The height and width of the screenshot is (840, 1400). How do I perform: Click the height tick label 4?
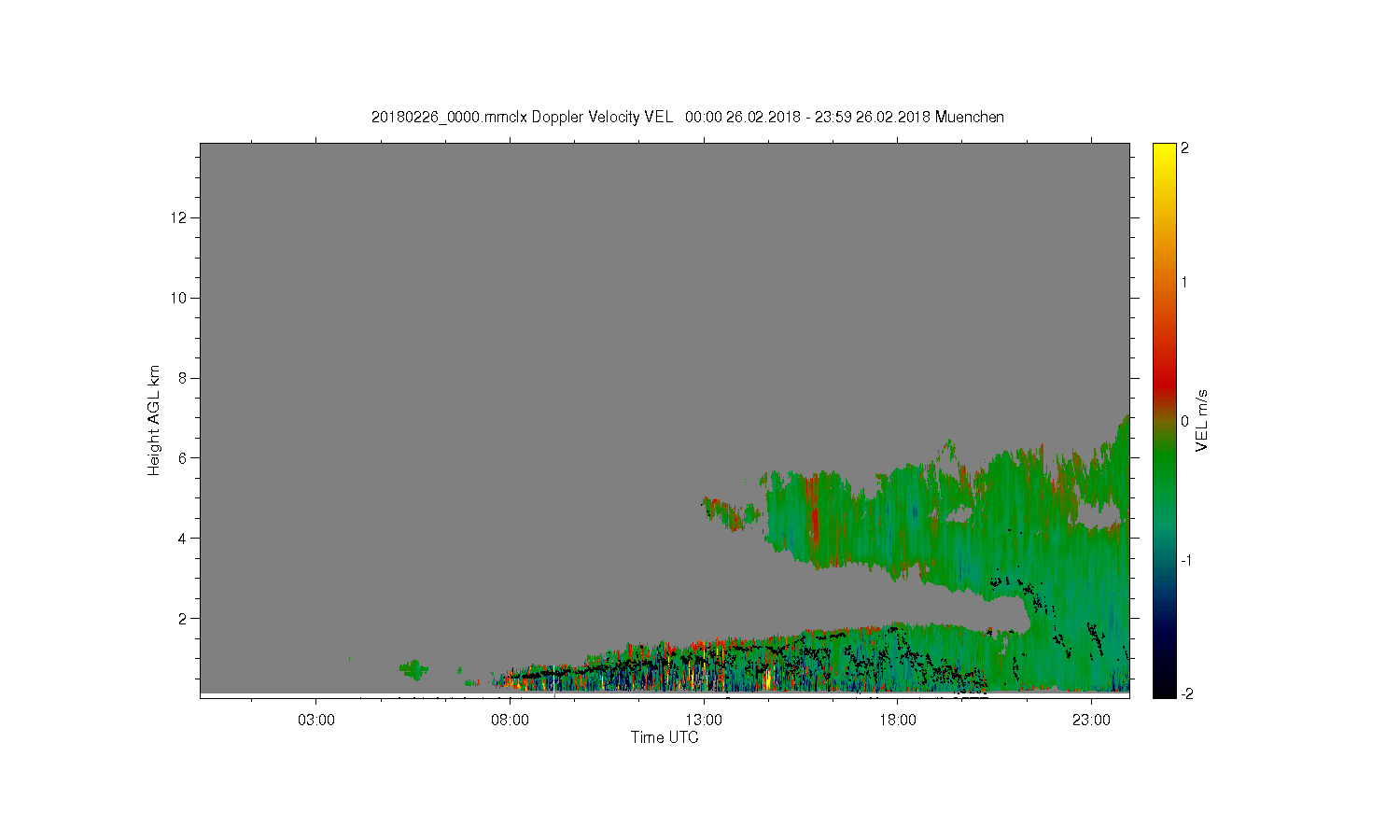pyautogui.click(x=184, y=539)
